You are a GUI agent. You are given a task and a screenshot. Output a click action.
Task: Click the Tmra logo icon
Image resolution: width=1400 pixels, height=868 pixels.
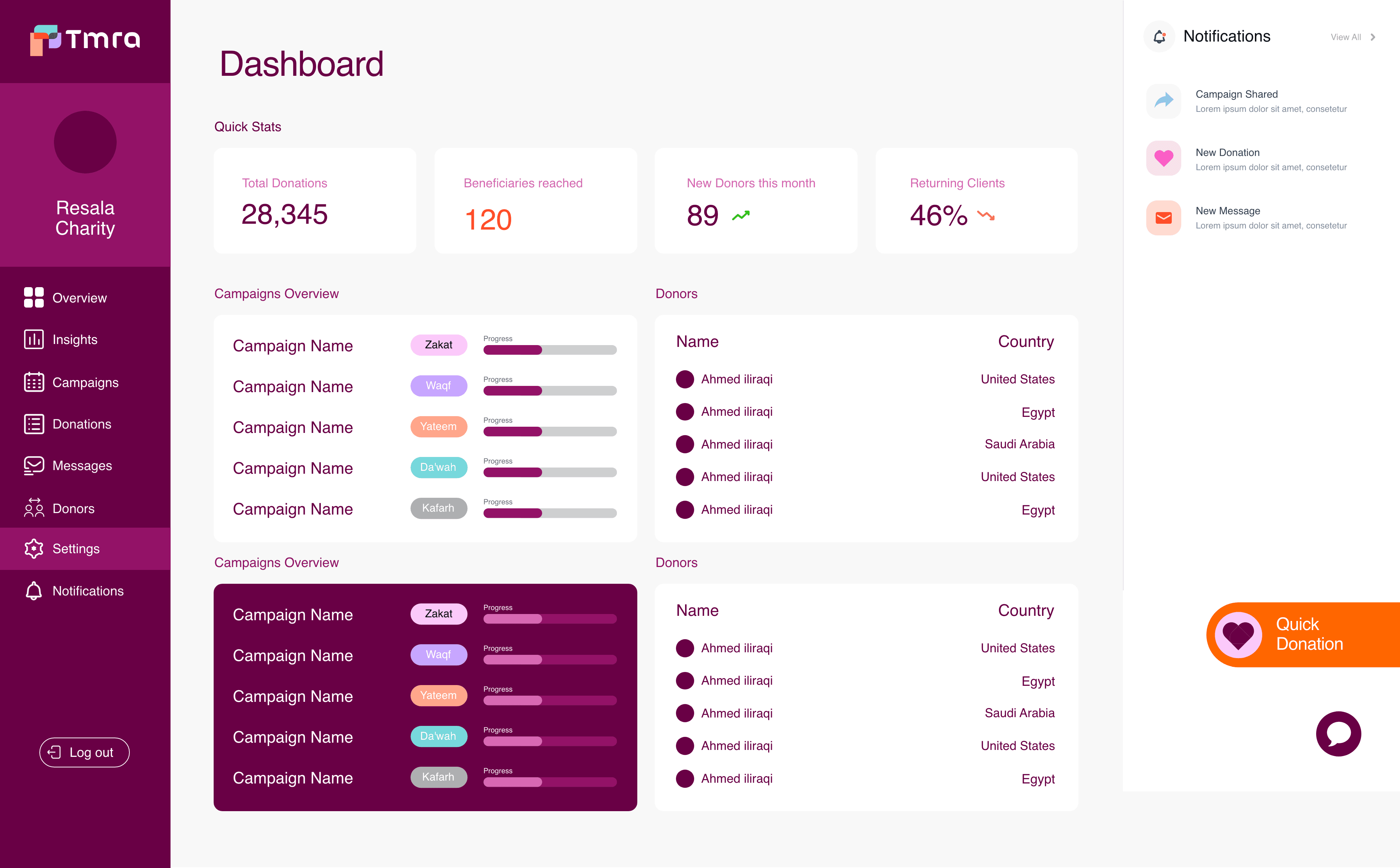[45, 40]
